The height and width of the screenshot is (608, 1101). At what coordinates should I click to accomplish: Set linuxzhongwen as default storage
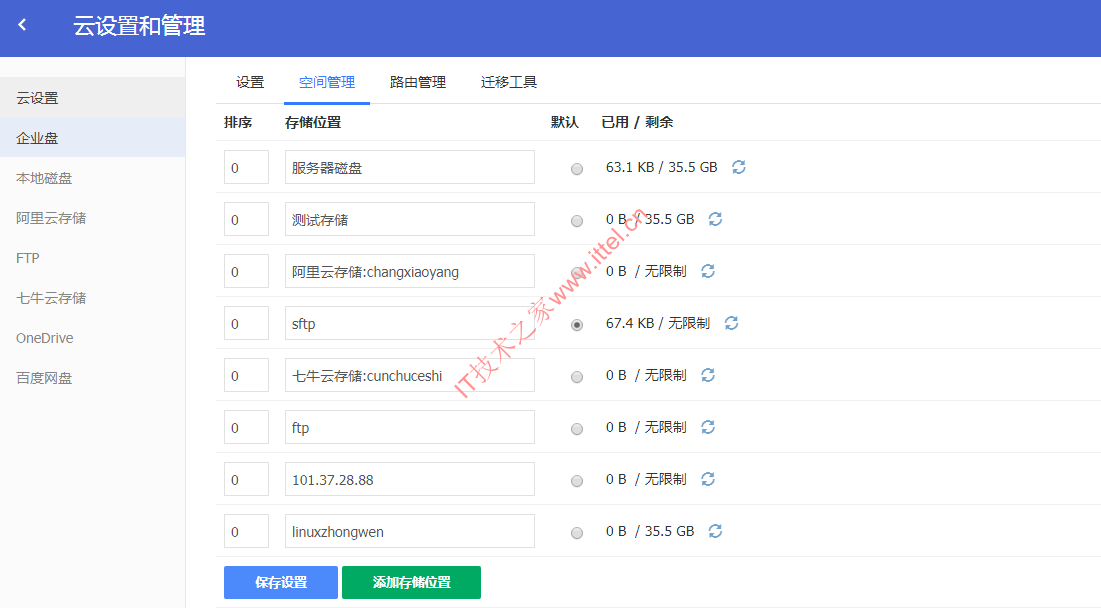(577, 533)
